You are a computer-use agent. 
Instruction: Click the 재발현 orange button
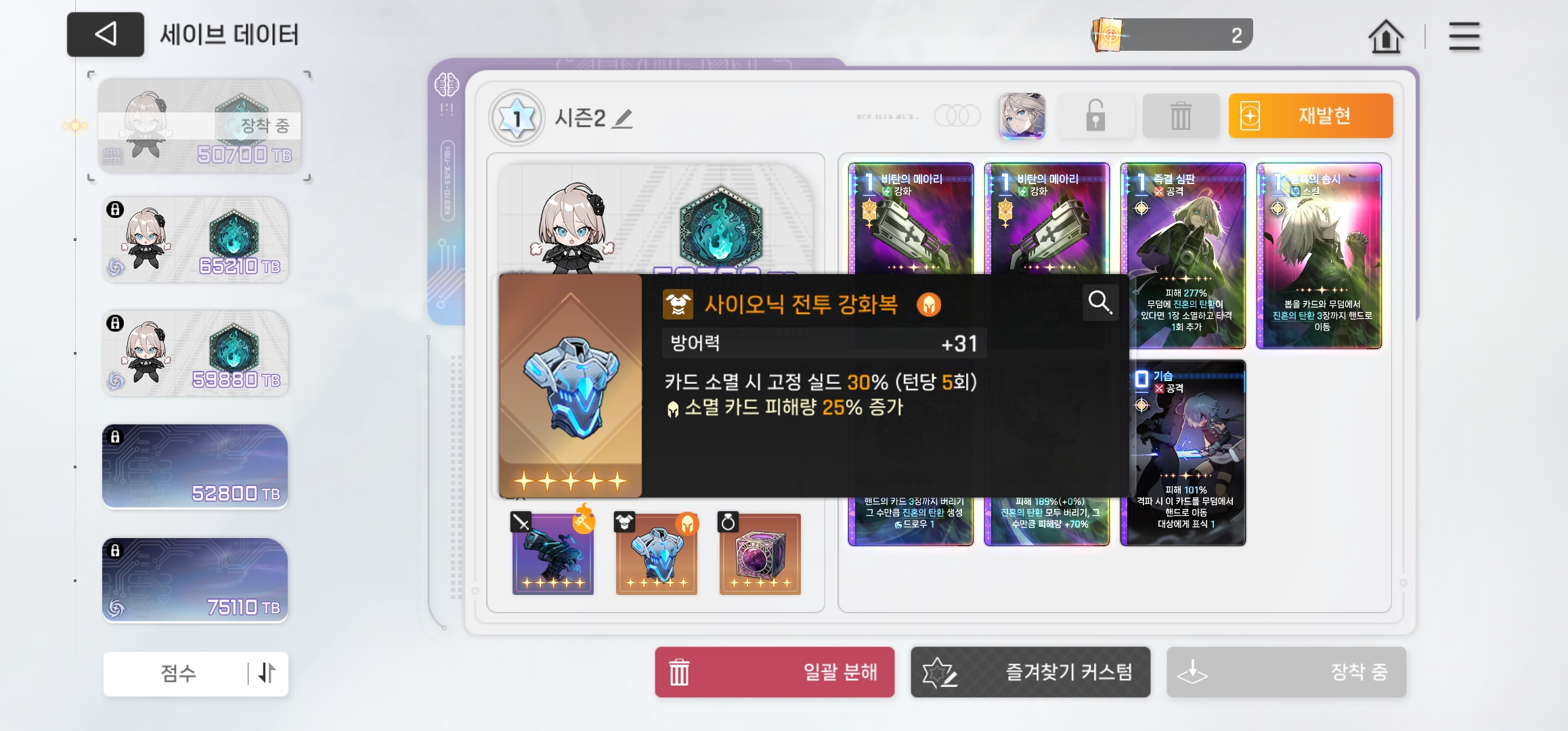(1311, 116)
